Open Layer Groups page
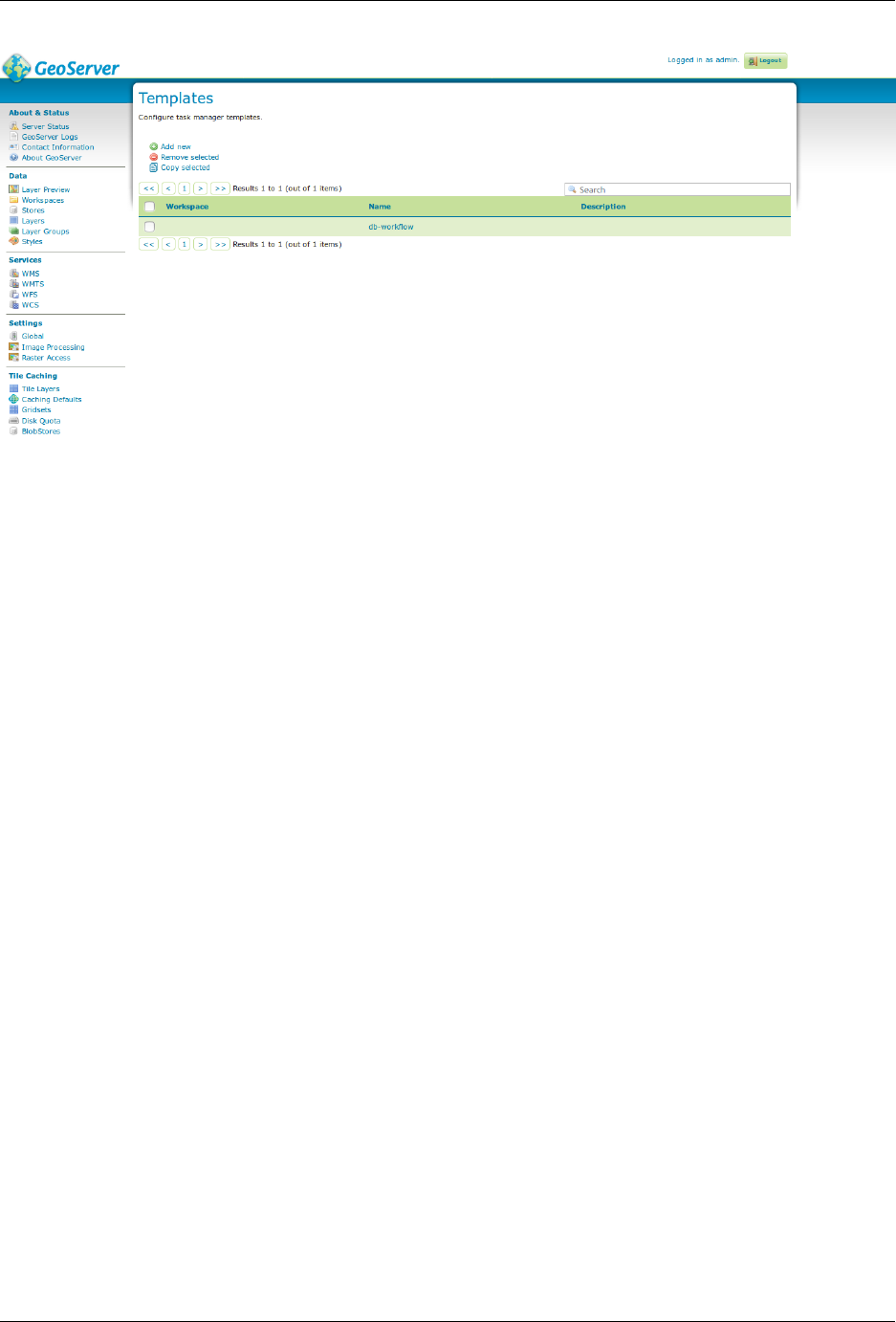Image resolution: width=896 pixels, height=1322 pixels. click(x=46, y=231)
